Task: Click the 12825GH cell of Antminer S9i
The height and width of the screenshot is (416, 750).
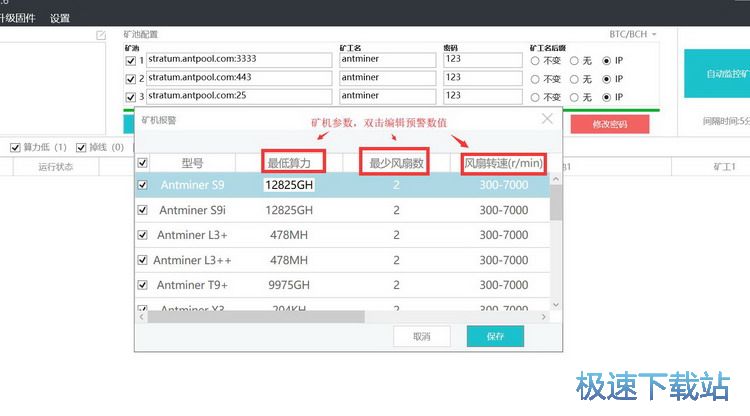Action: click(x=289, y=210)
